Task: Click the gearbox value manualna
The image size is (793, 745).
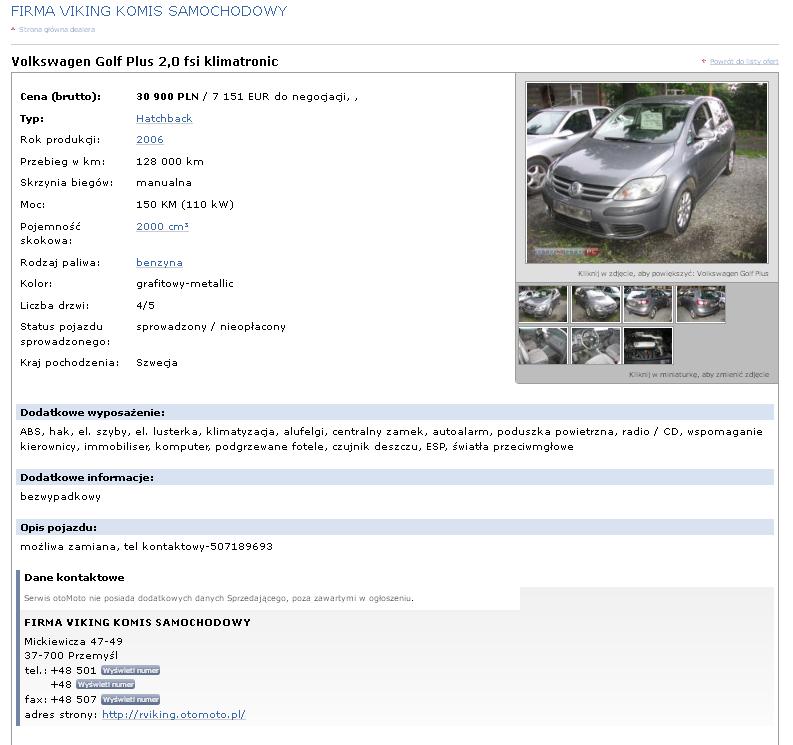Action: click(164, 183)
